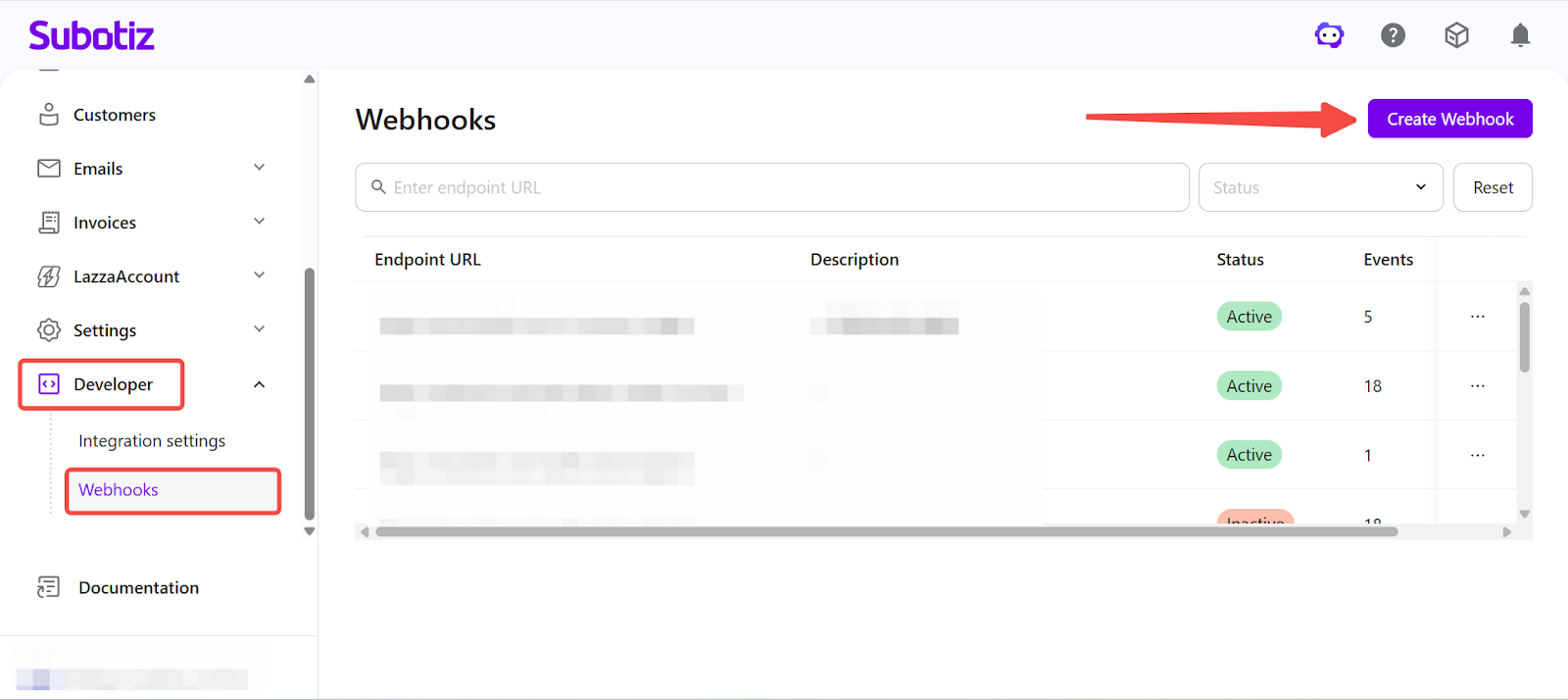This screenshot has height=700, width=1568.
Task: Click the Create Webhook button
Action: tap(1449, 120)
